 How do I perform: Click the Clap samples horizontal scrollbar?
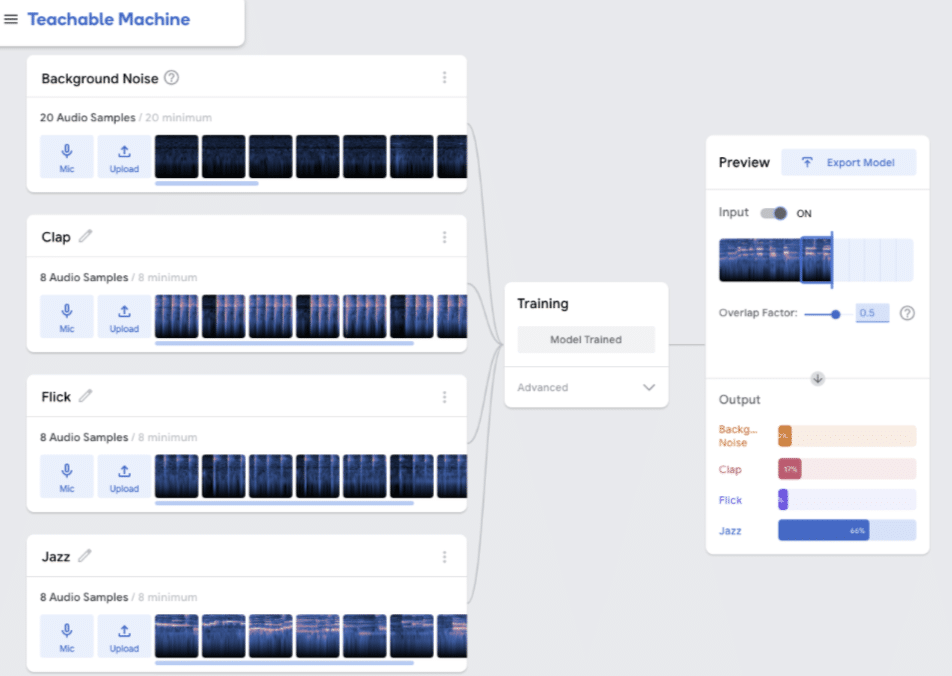coord(284,343)
